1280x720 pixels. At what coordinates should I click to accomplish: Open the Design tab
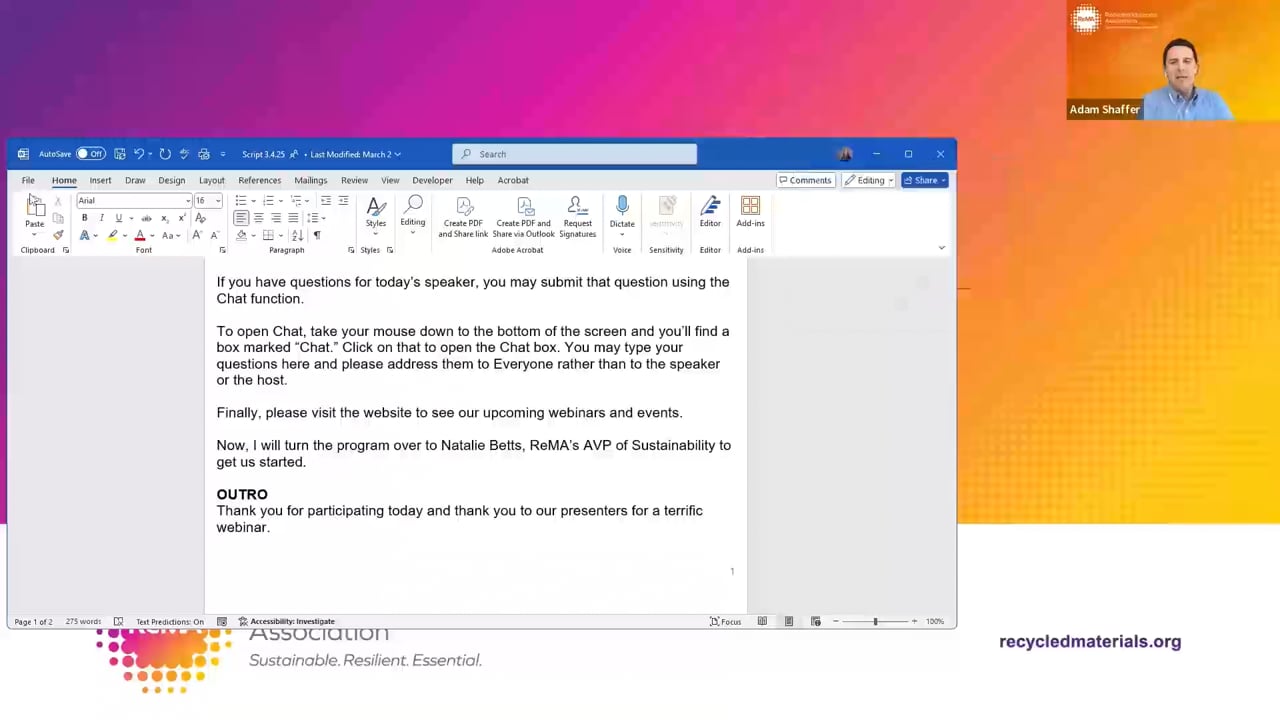coord(171,180)
